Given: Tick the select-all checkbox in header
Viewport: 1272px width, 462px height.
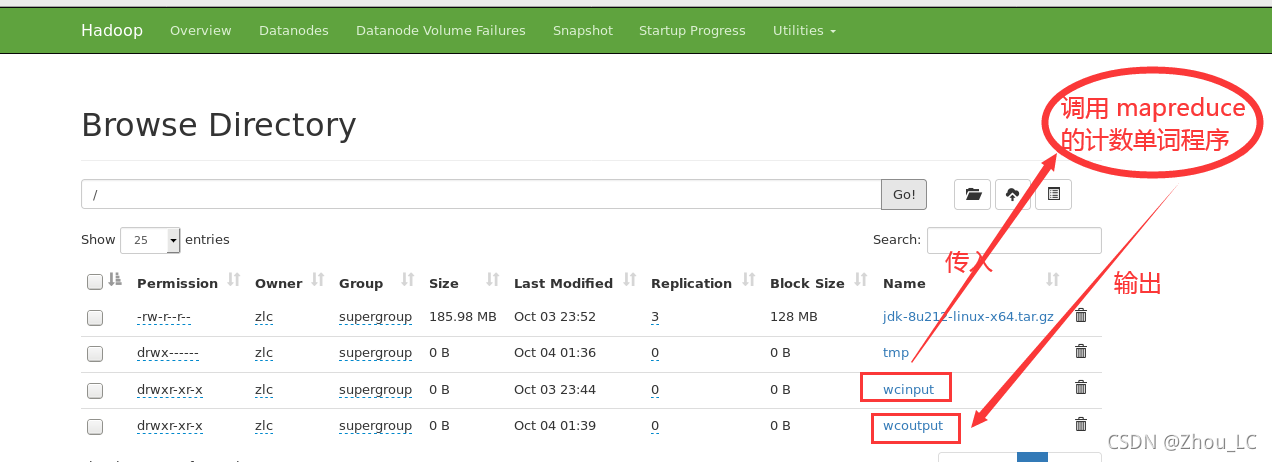Looking at the screenshot, I should coord(95,282).
